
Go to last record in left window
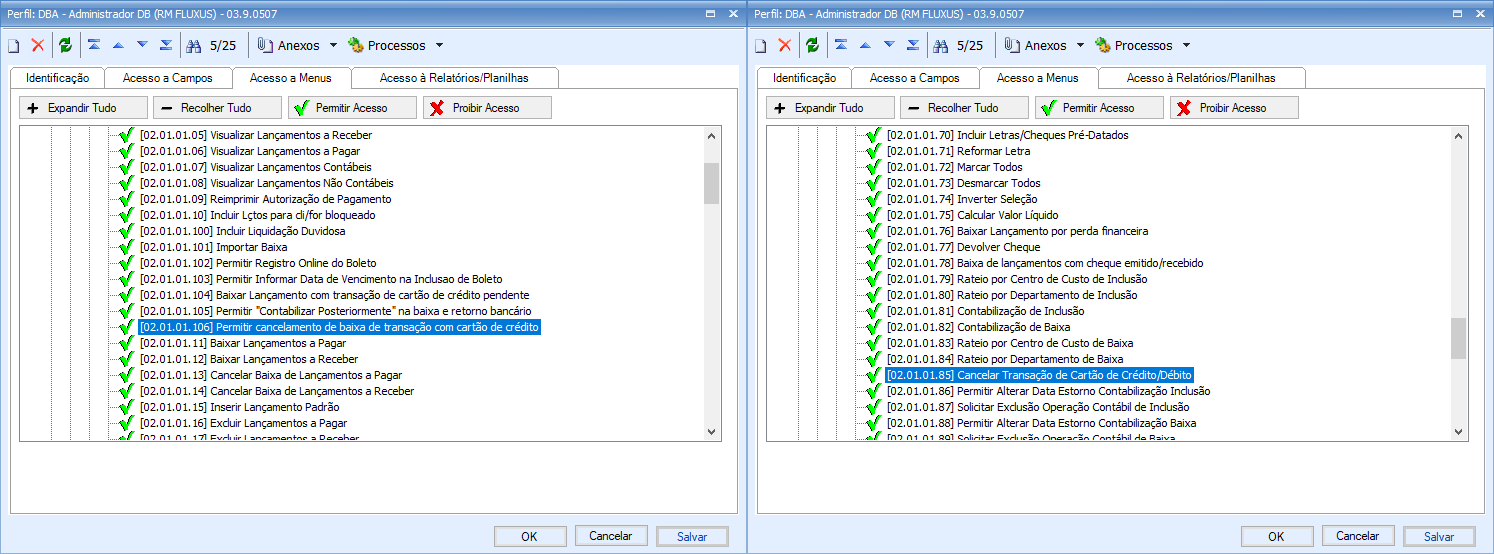[166, 45]
